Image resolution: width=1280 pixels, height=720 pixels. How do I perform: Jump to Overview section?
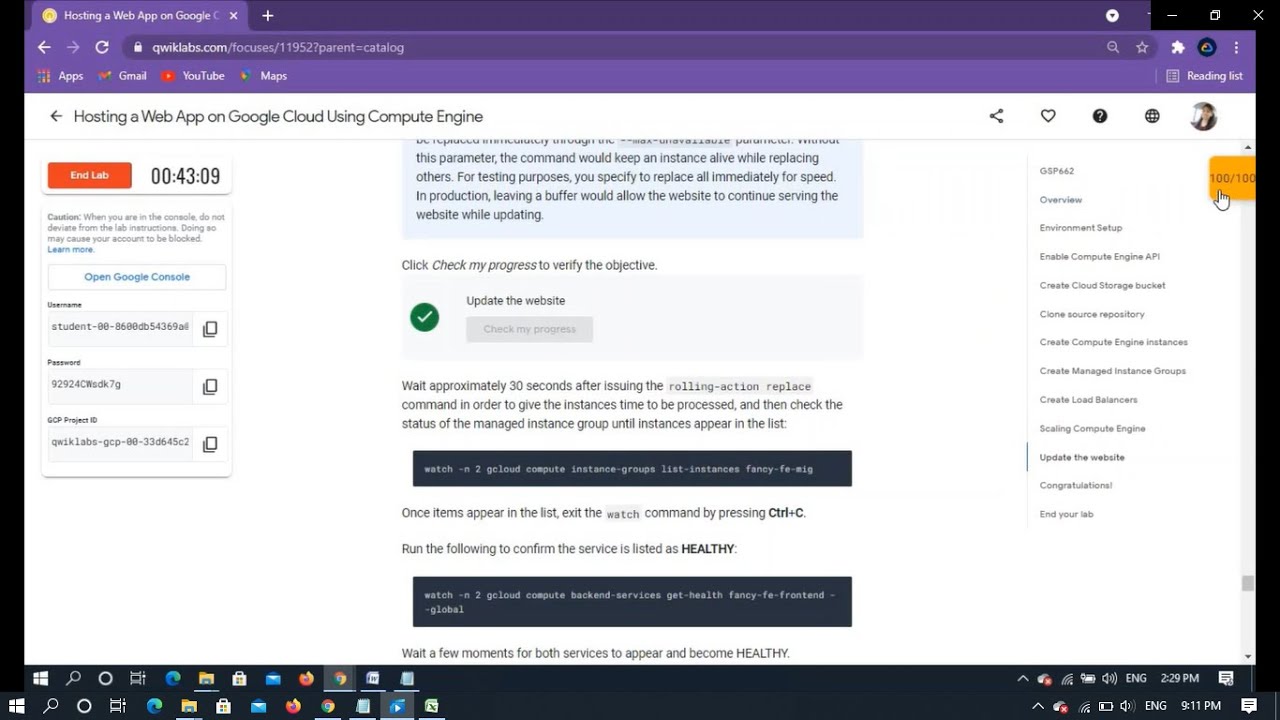pos(1060,200)
